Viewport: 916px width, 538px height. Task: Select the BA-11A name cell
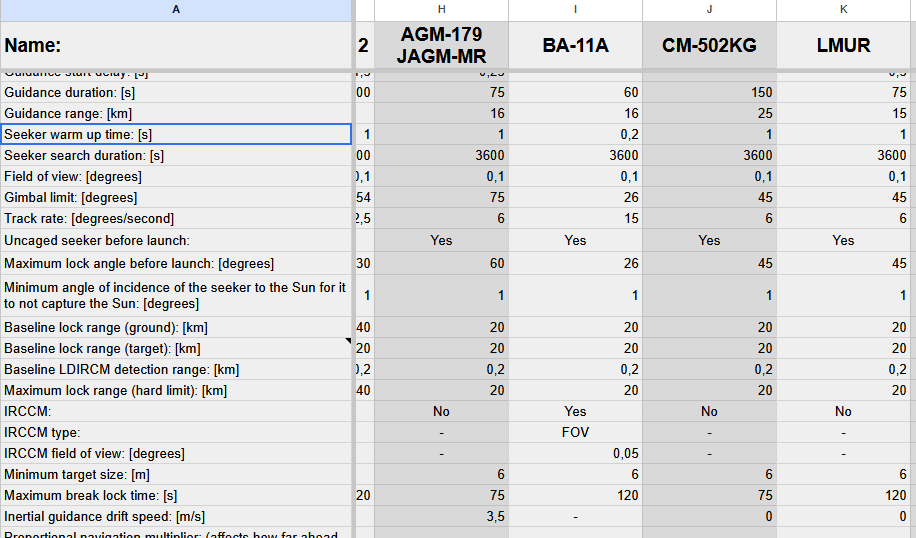pos(575,45)
